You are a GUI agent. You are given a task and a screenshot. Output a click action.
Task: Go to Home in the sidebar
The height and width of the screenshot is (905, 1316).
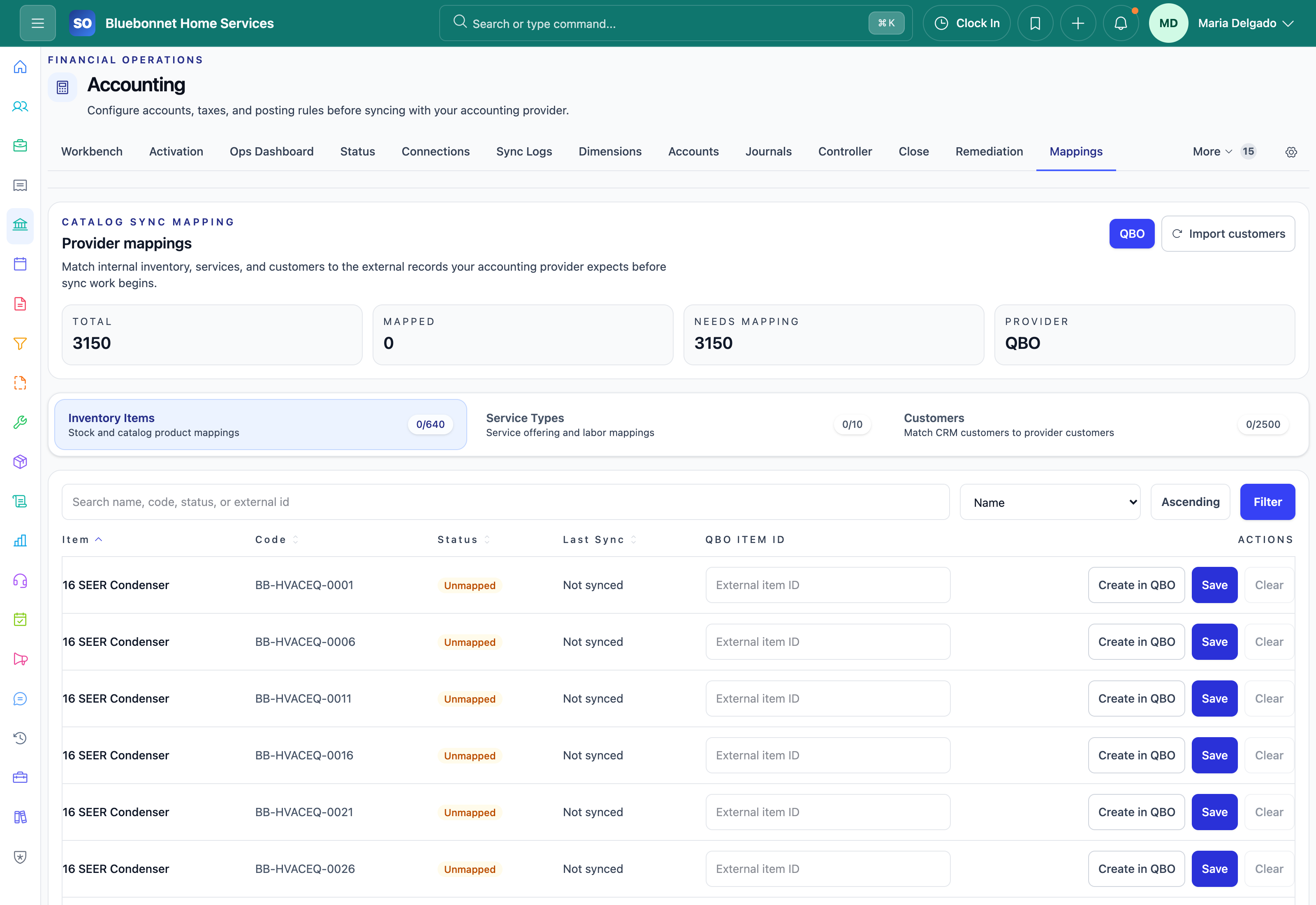(21, 67)
